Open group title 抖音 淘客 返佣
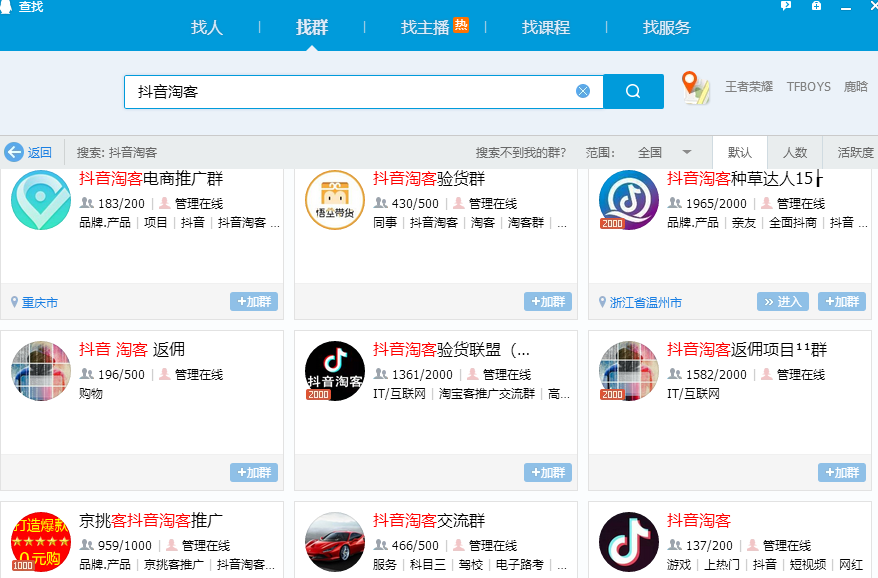878x578 pixels. [x=132, y=349]
